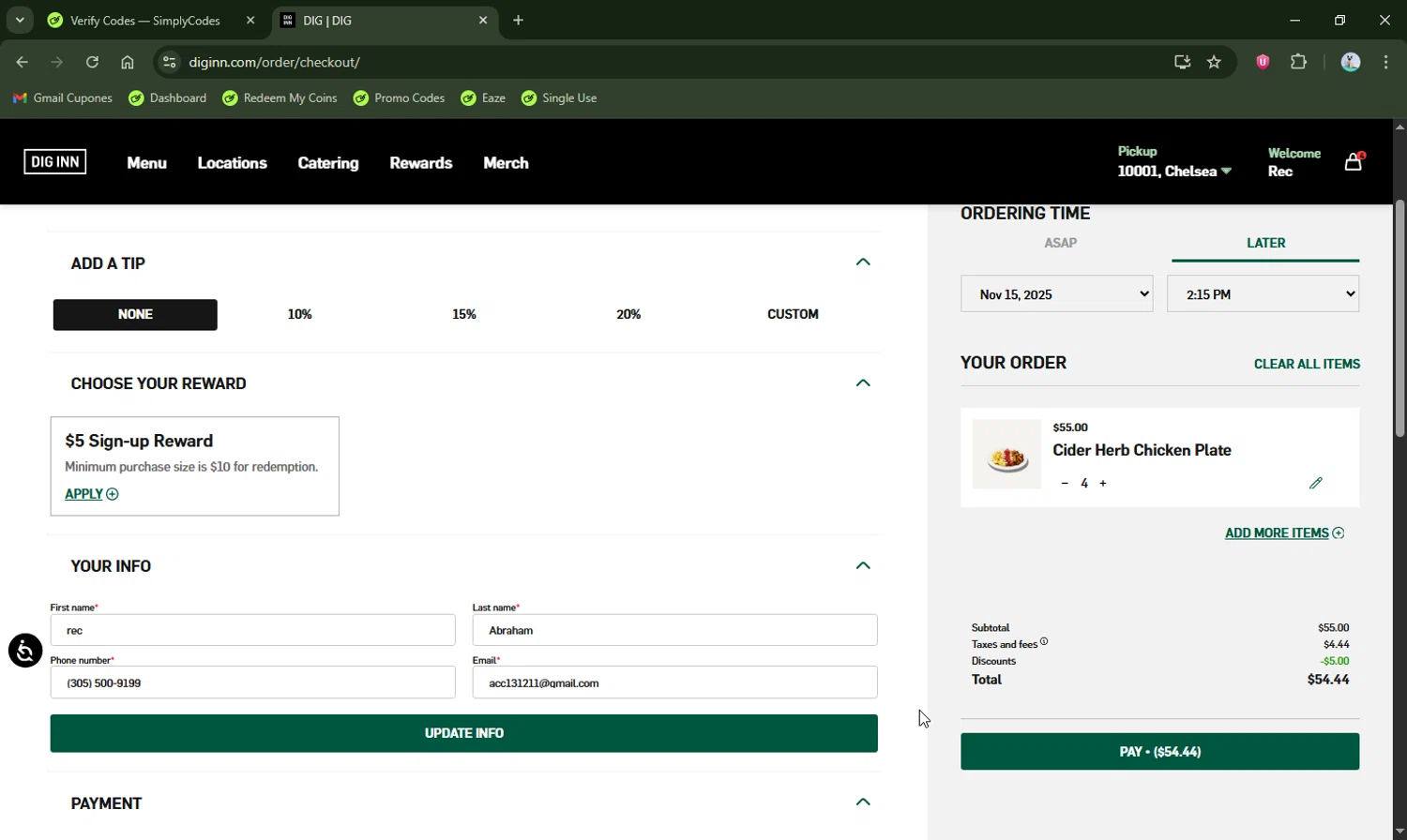Select the 20% tip option
Image resolution: width=1407 pixels, height=840 pixels.
click(628, 314)
